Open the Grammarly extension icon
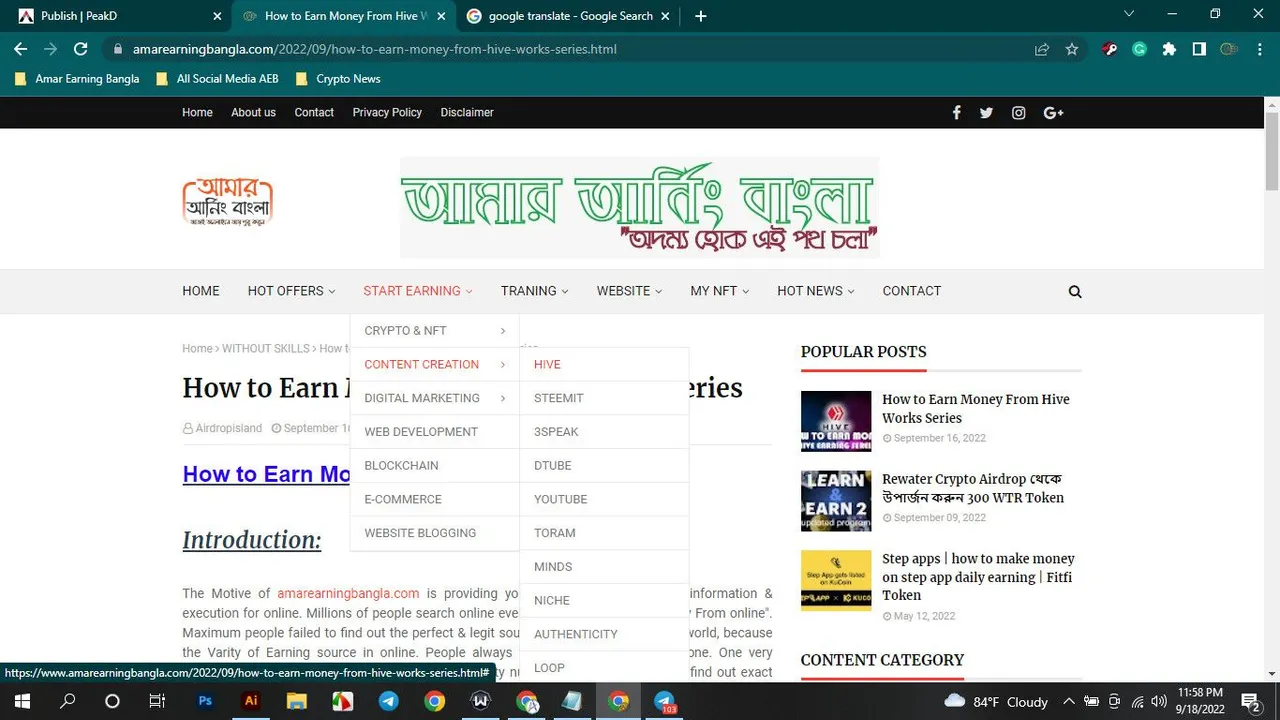 (x=1139, y=49)
